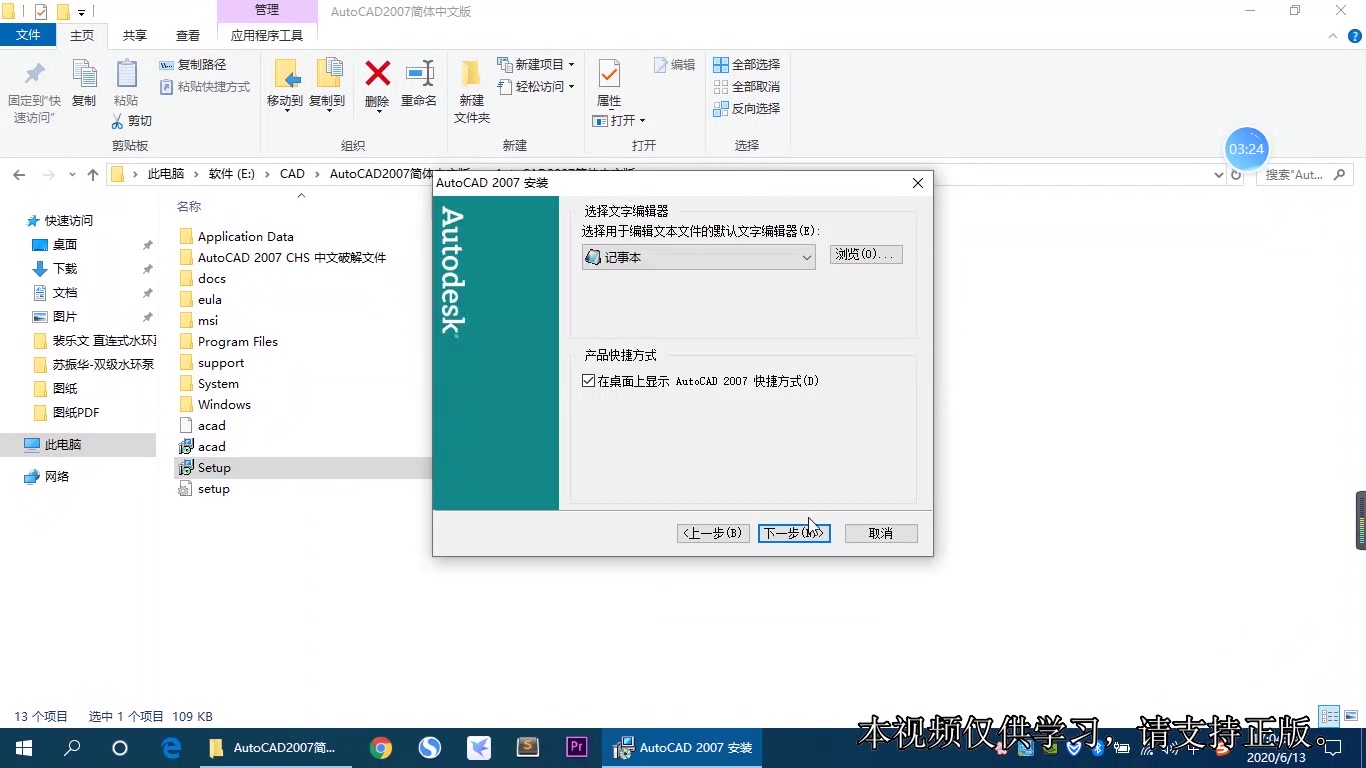Image resolution: width=1366 pixels, height=768 pixels.
Task: Click the 上一步 Back button
Action: (713, 533)
